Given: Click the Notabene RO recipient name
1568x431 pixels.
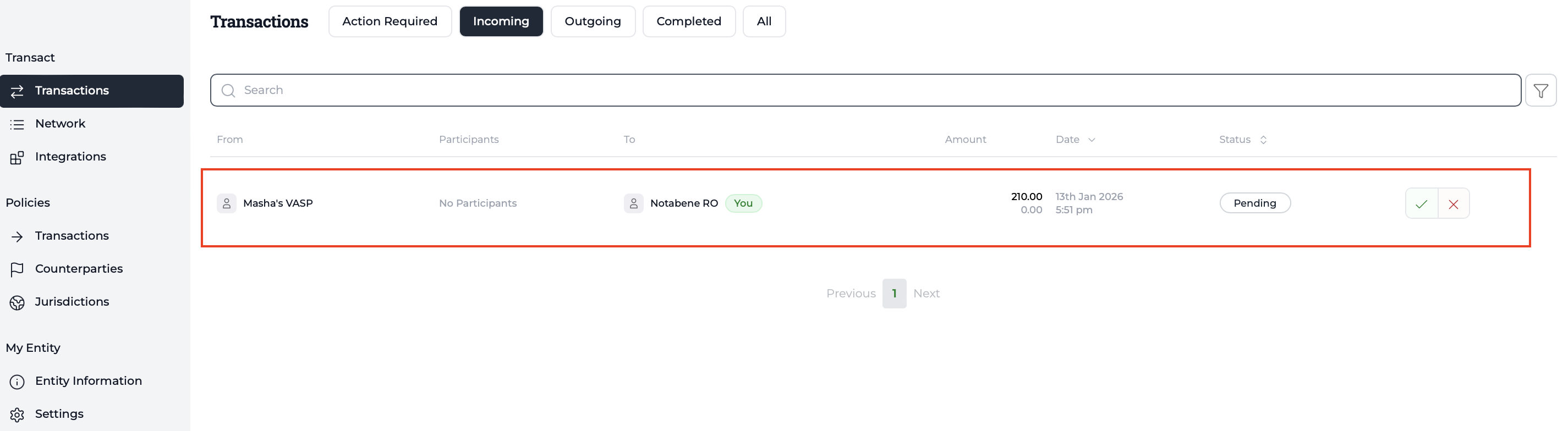Looking at the screenshot, I should (683, 203).
